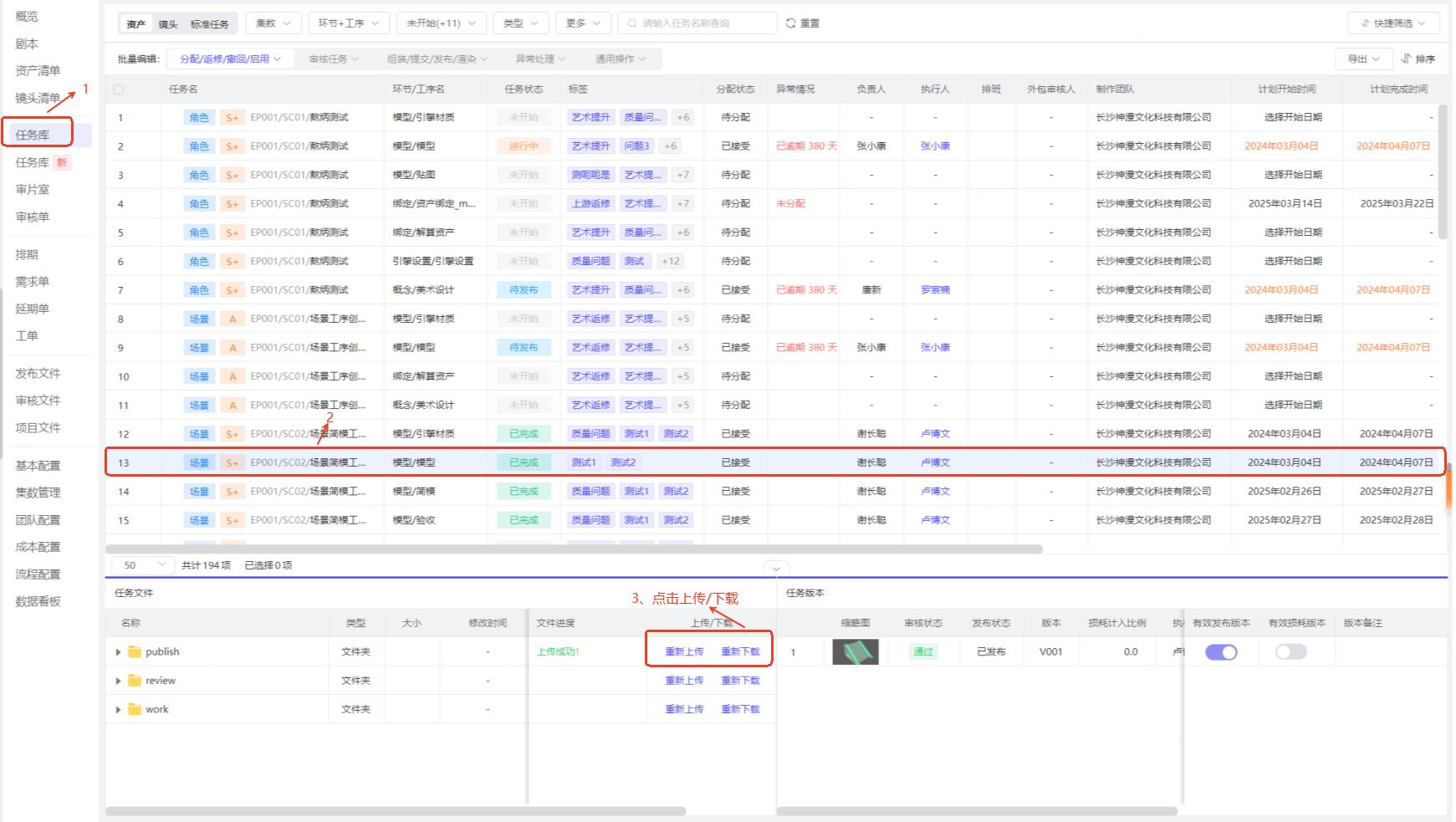Check the select-all checkbox in the table header
The image size is (1456, 822).
point(119,89)
